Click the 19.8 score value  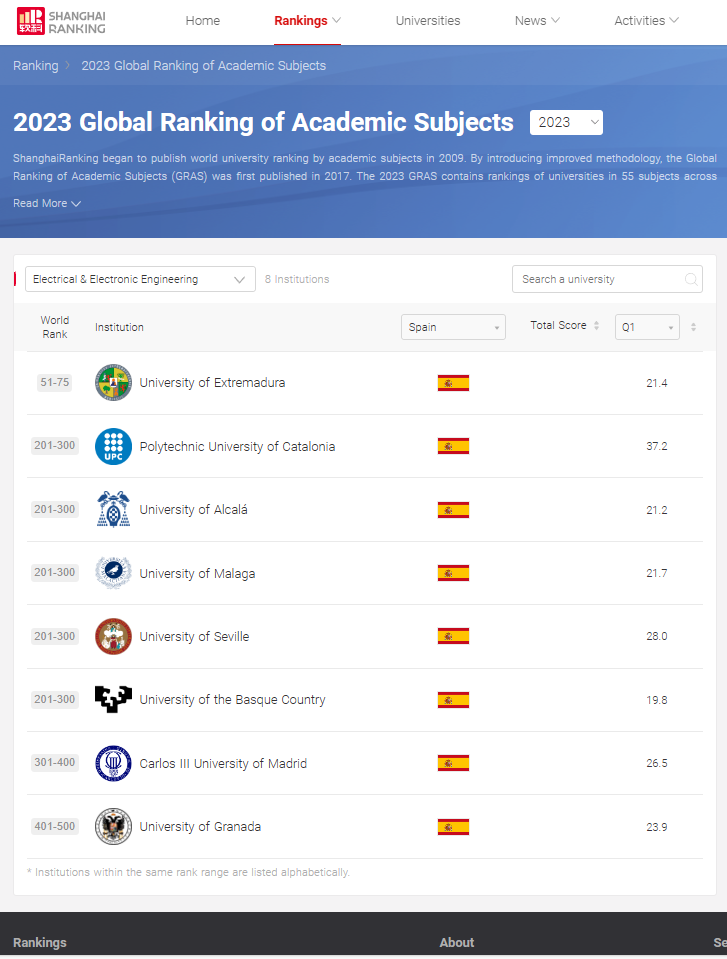click(x=657, y=700)
